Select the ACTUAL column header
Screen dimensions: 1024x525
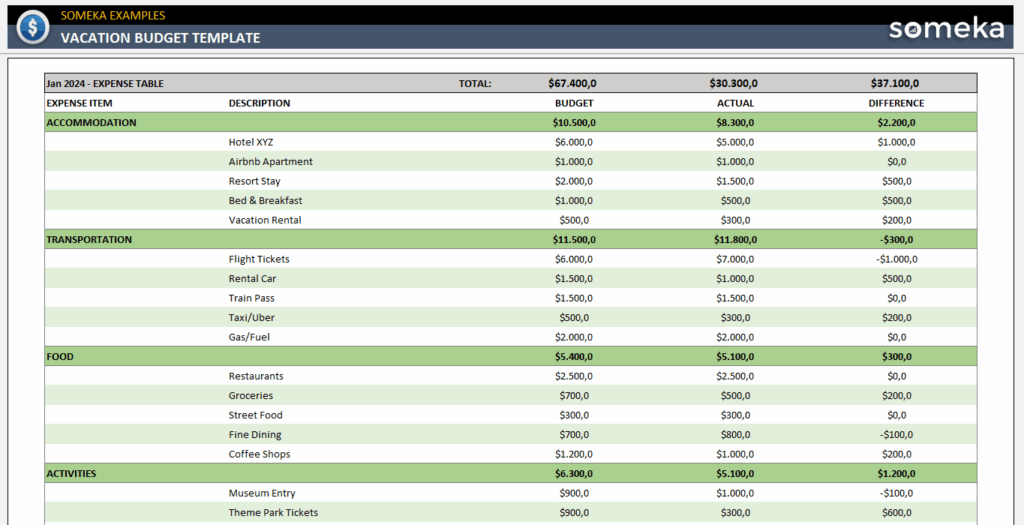point(735,103)
